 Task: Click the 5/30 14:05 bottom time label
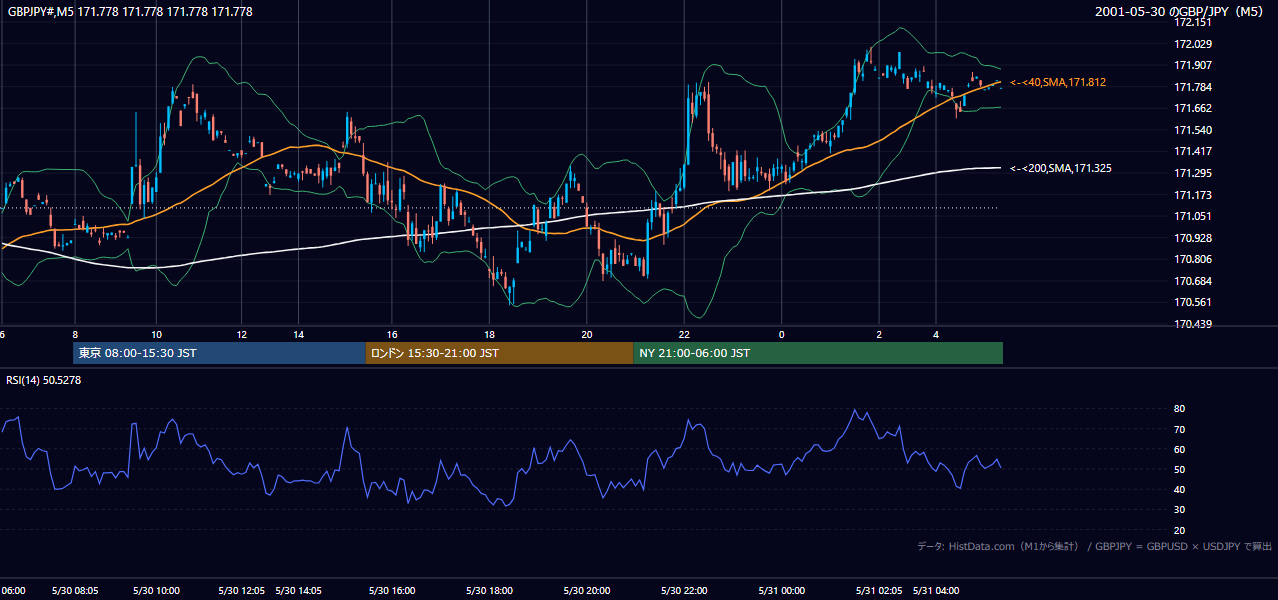click(298, 591)
